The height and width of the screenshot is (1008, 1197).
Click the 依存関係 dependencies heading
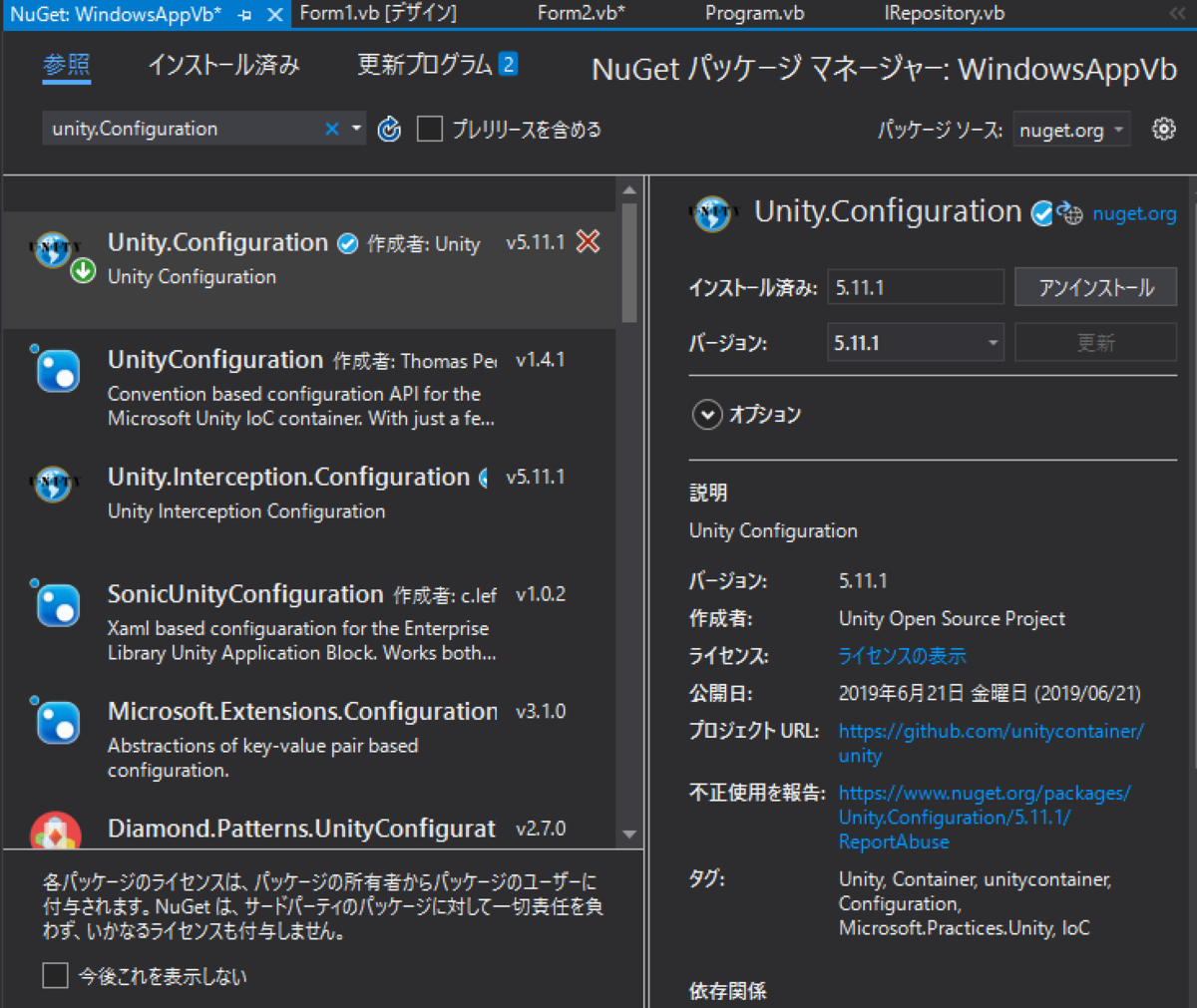tap(728, 990)
